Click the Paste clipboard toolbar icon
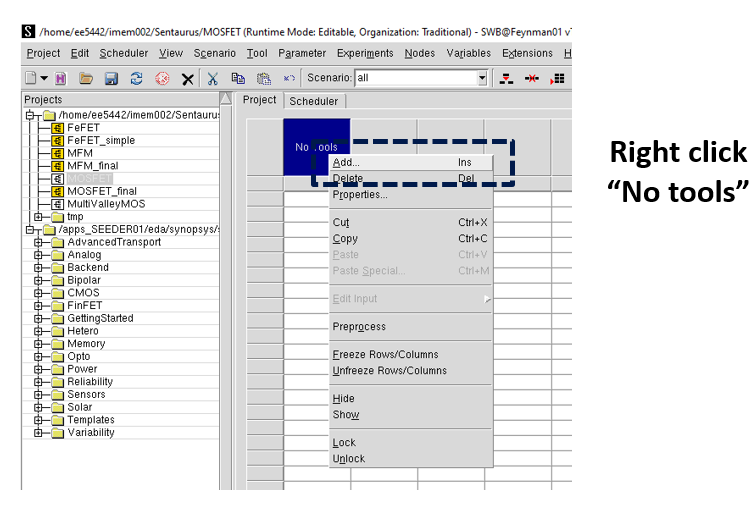Viewport: 751px width, 523px height. click(264, 78)
